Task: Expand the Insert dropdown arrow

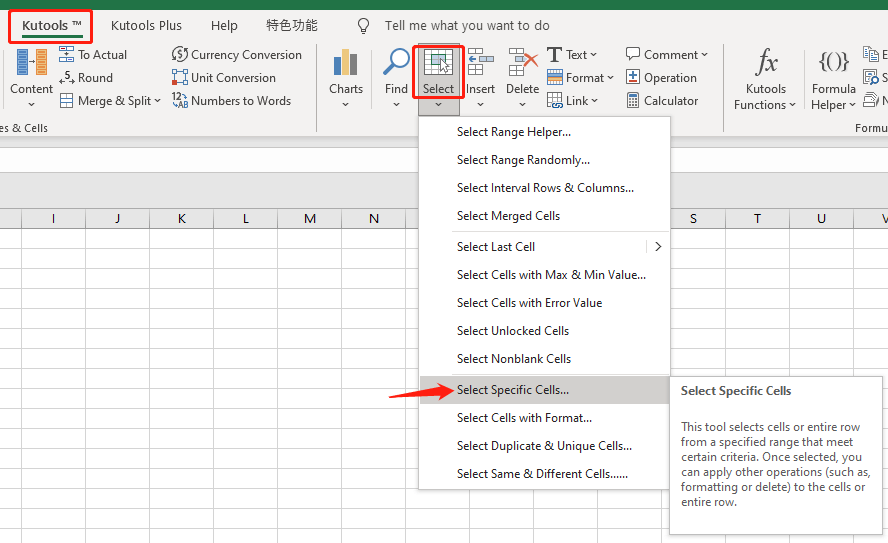Action: click(480, 104)
